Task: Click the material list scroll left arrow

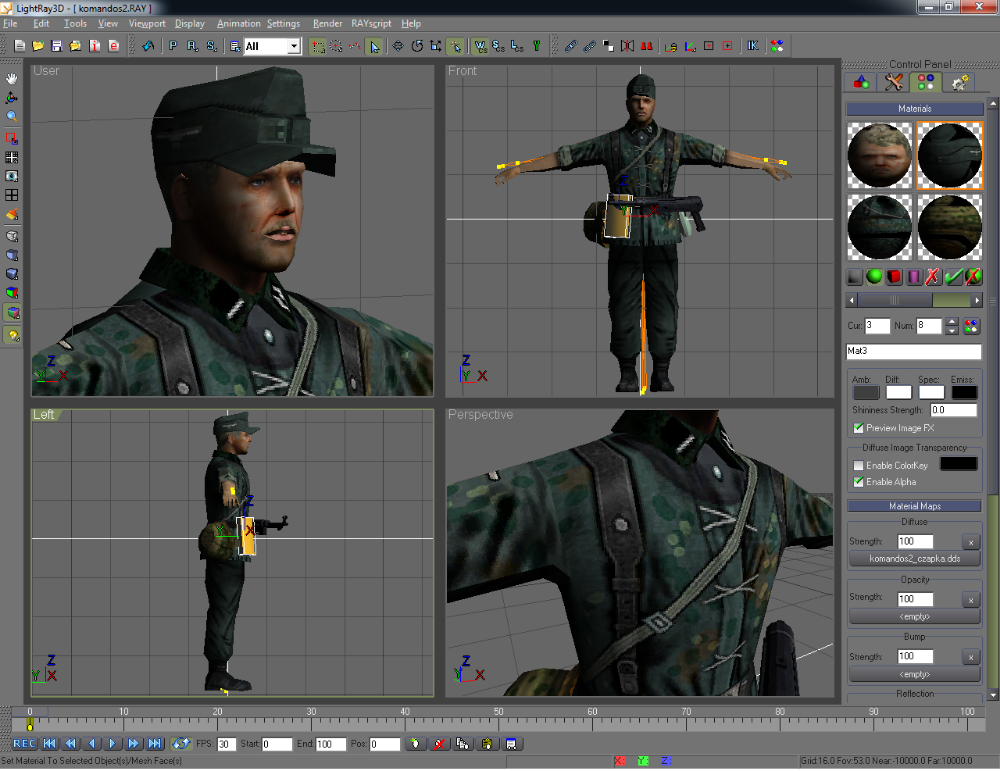Action: tap(852, 300)
